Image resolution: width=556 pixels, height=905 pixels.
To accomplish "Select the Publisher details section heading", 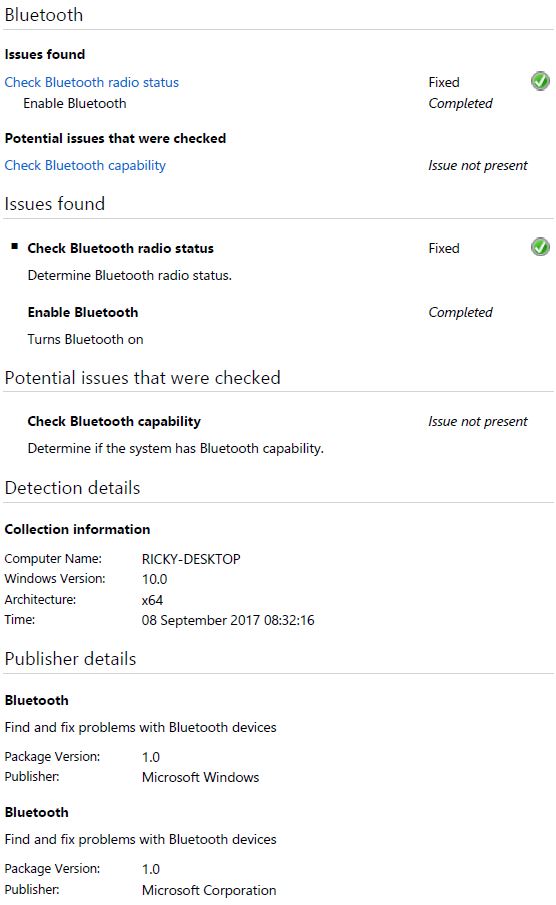I will click(x=70, y=659).
